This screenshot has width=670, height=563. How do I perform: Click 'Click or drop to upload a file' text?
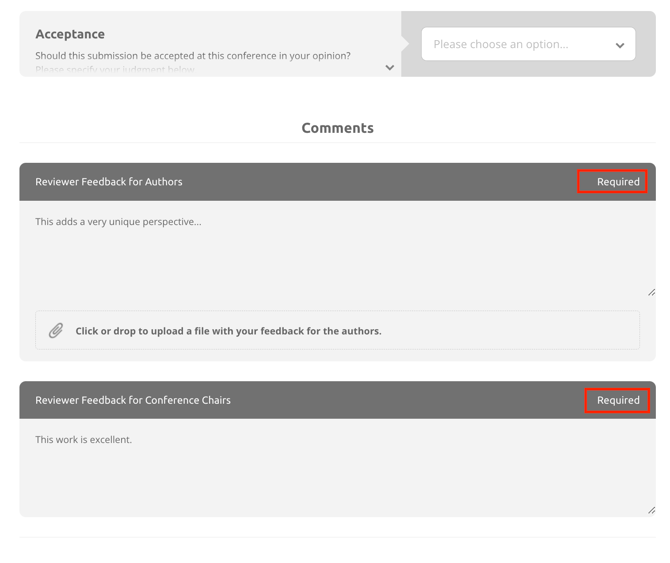tap(228, 331)
